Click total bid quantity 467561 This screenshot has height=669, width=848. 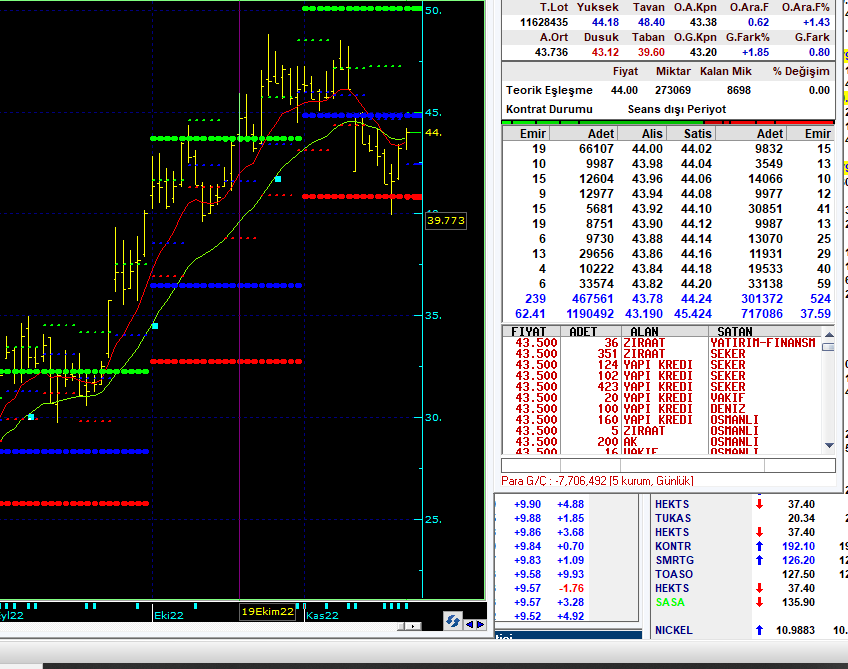click(x=593, y=299)
